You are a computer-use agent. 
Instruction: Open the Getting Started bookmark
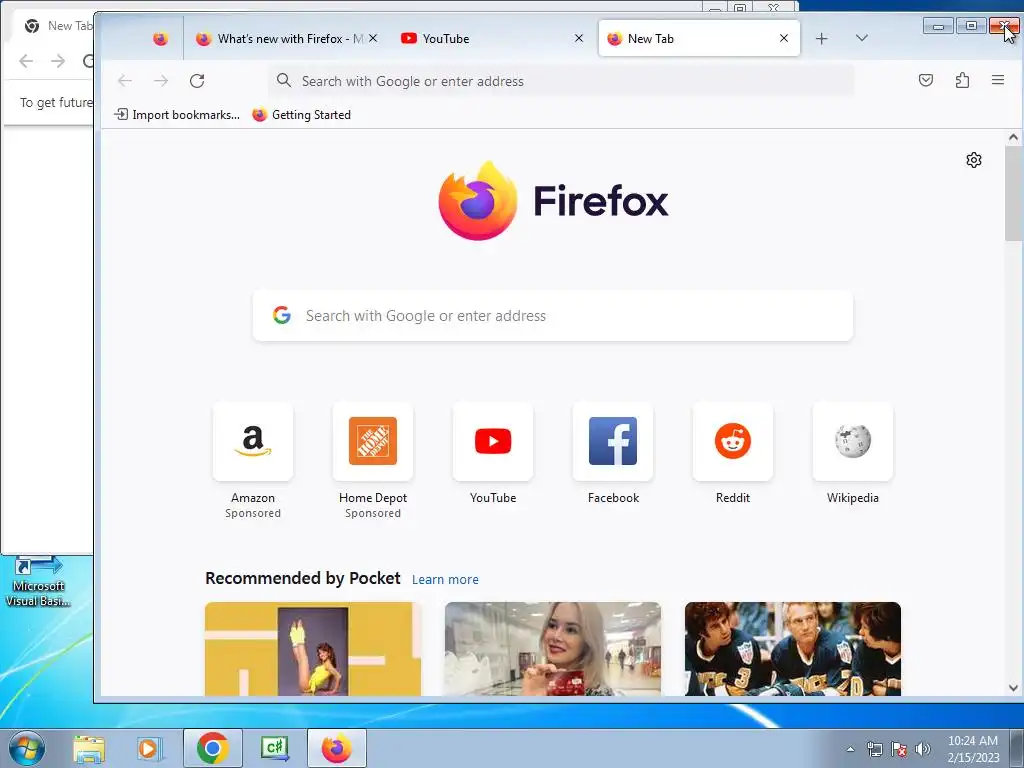302,115
